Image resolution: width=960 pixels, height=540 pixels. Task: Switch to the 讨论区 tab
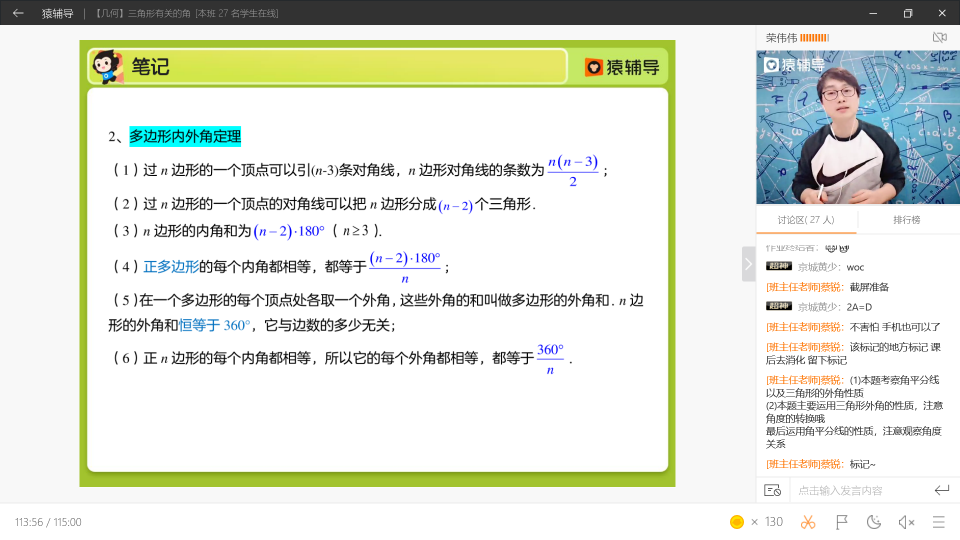(806, 220)
